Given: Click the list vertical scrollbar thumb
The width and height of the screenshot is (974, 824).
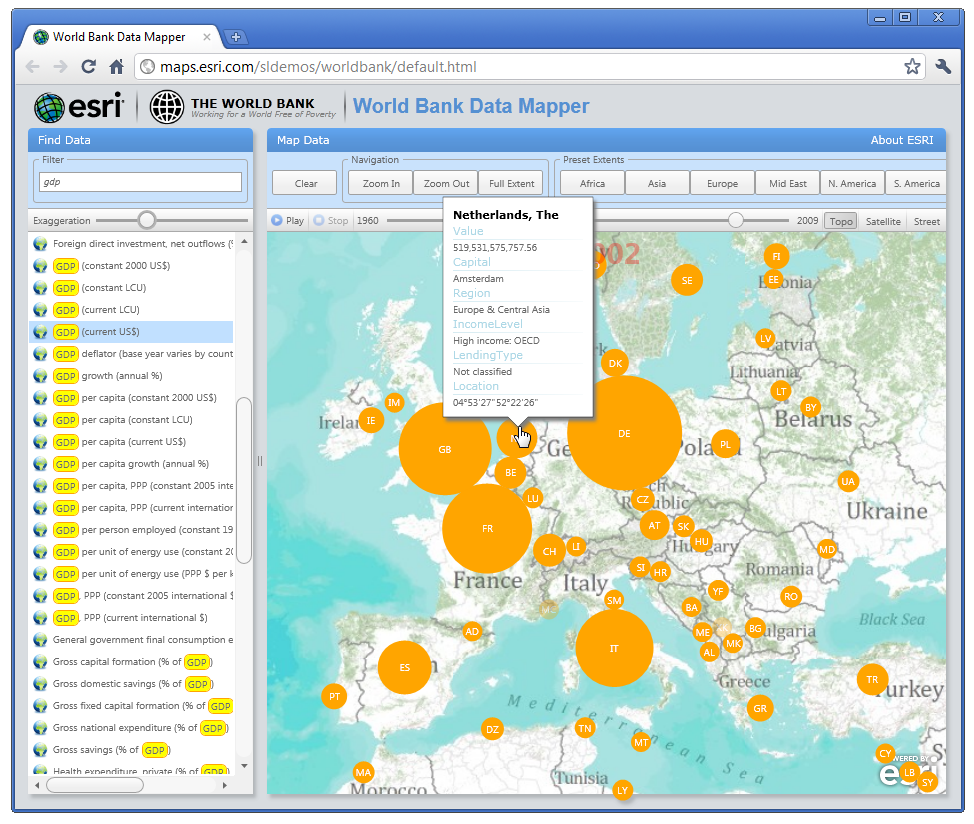Looking at the screenshot, I should click(x=244, y=480).
